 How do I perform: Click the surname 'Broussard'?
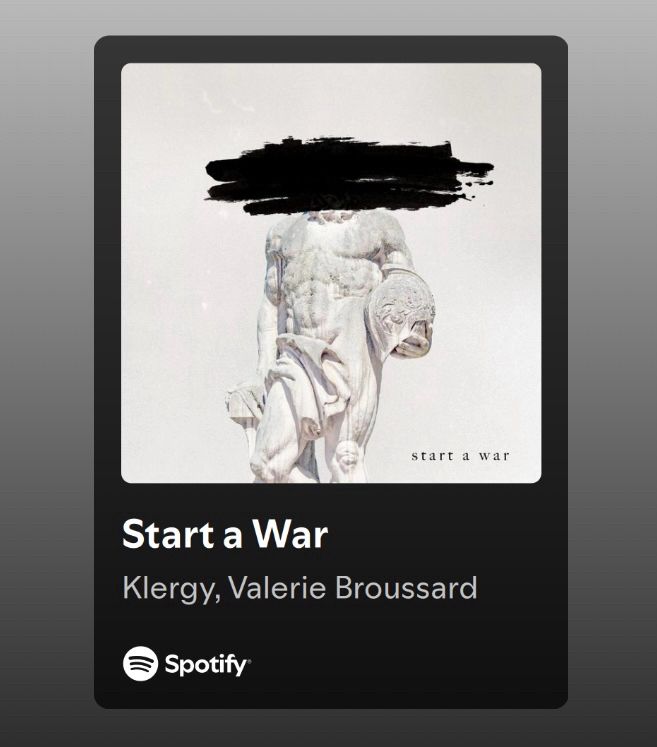(406, 587)
